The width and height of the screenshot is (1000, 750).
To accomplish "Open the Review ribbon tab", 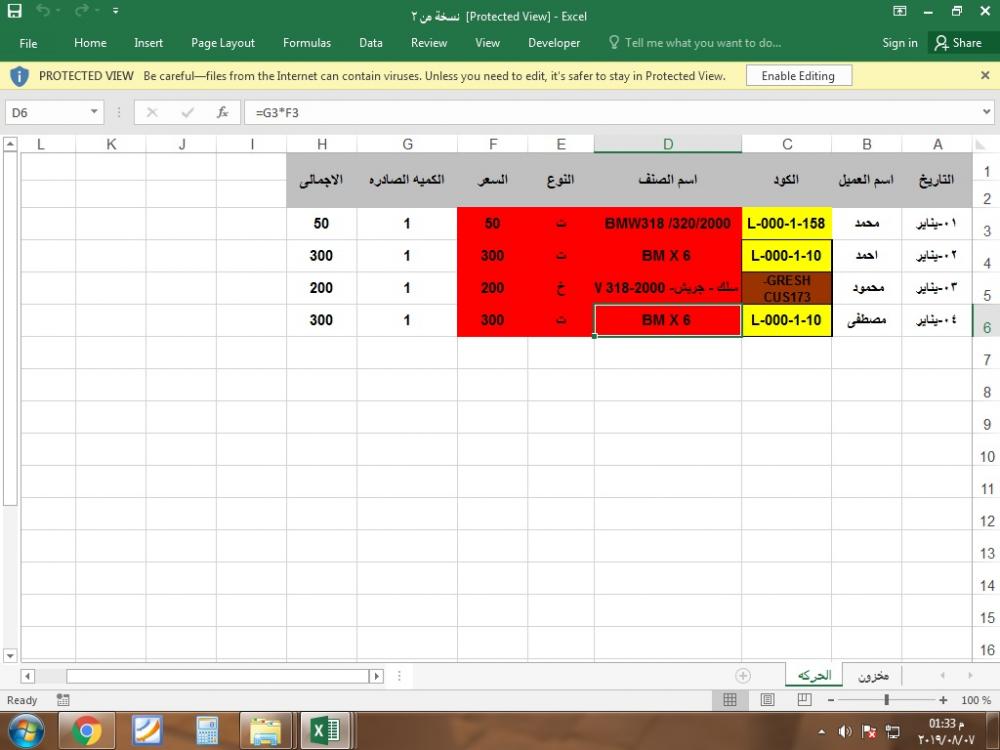I will point(429,43).
